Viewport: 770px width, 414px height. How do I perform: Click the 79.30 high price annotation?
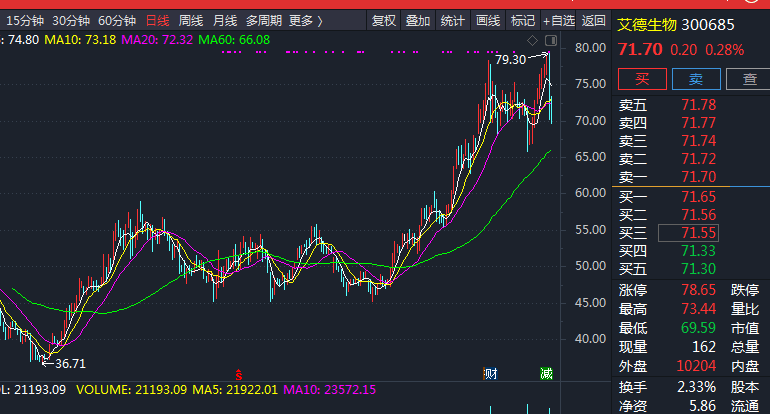click(x=511, y=60)
